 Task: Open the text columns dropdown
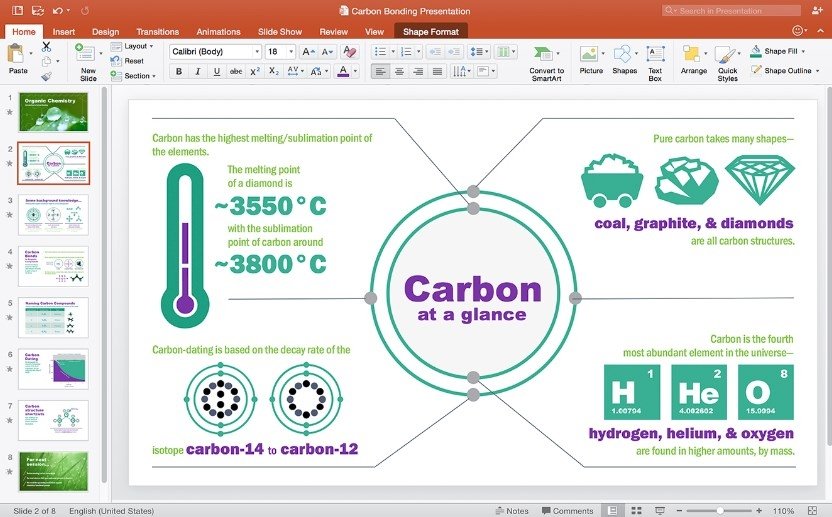pos(506,51)
